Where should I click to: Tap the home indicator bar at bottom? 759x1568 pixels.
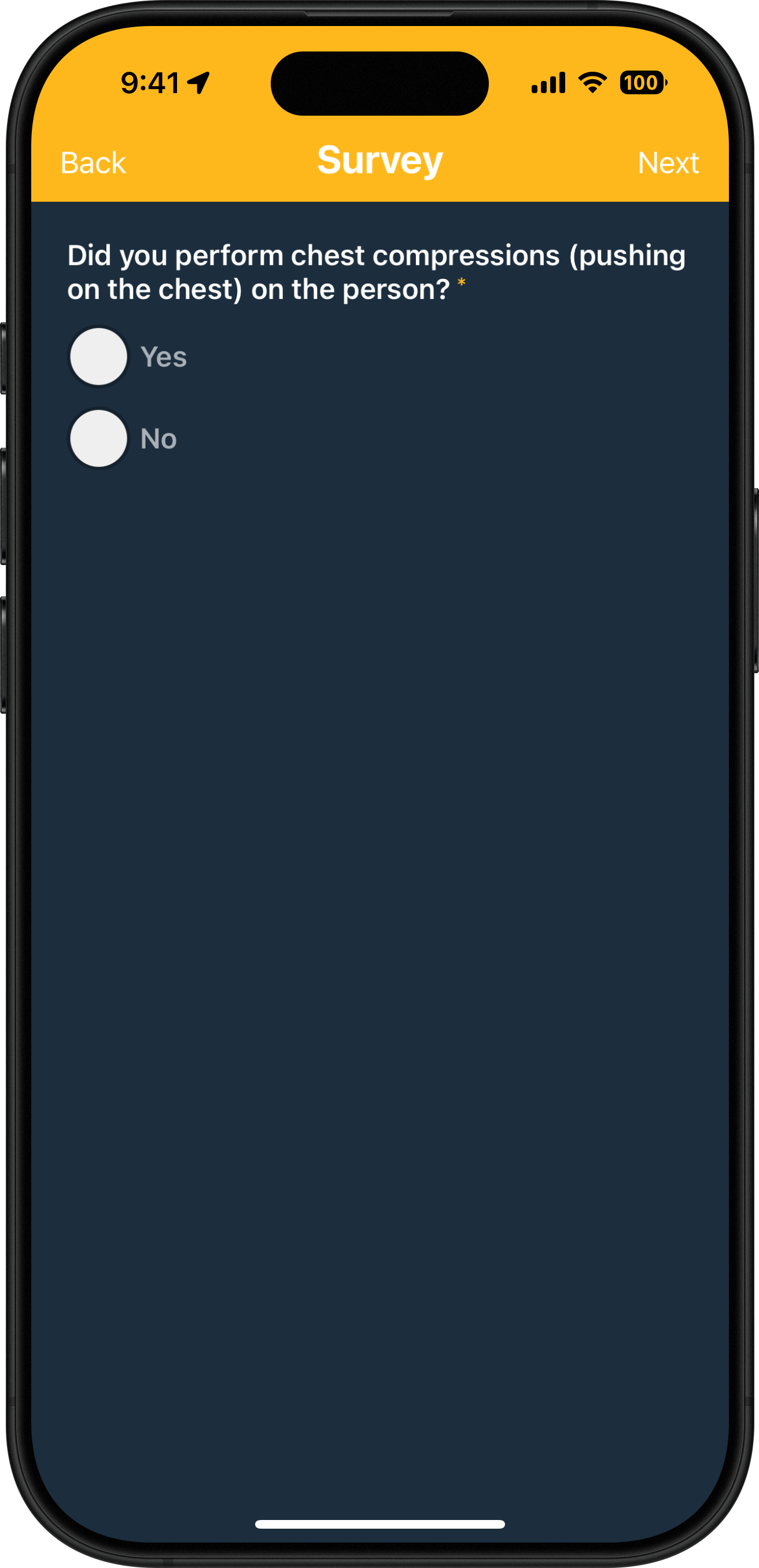[380, 1524]
